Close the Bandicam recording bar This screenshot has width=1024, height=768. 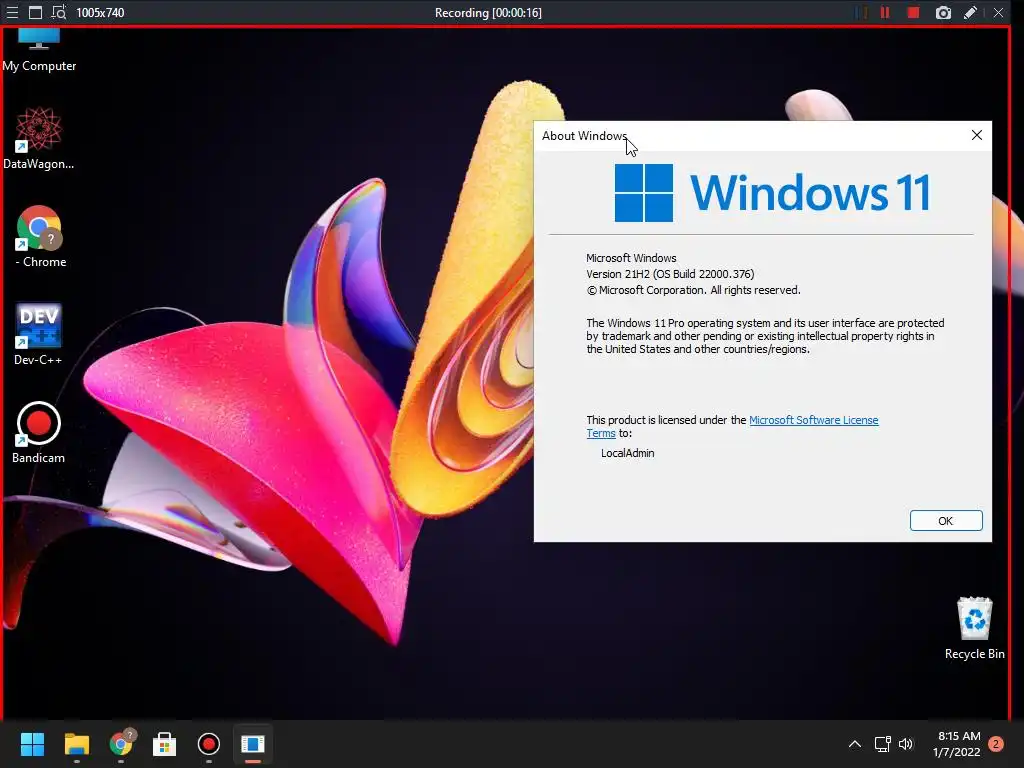(x=999, y=12)
